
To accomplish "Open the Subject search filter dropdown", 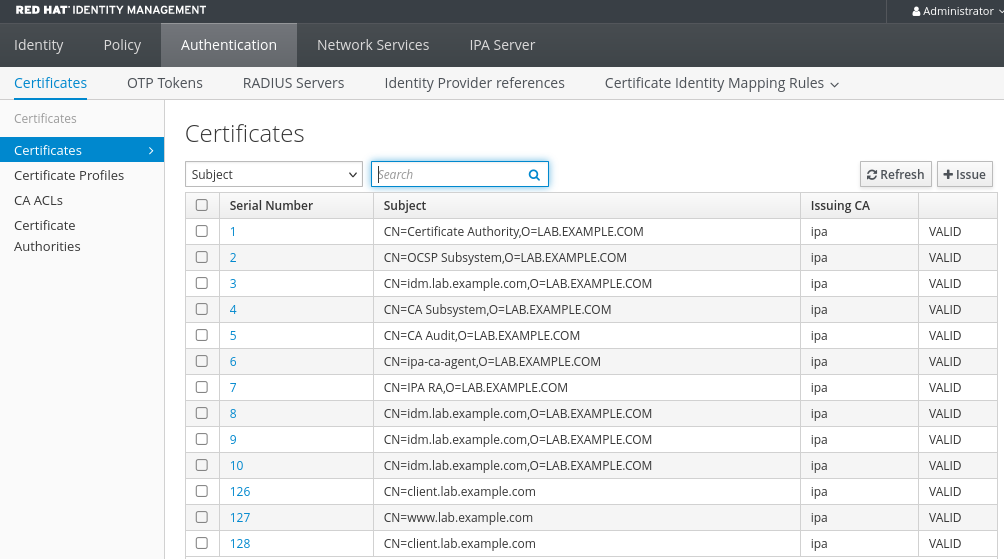I will pos(274,175).
